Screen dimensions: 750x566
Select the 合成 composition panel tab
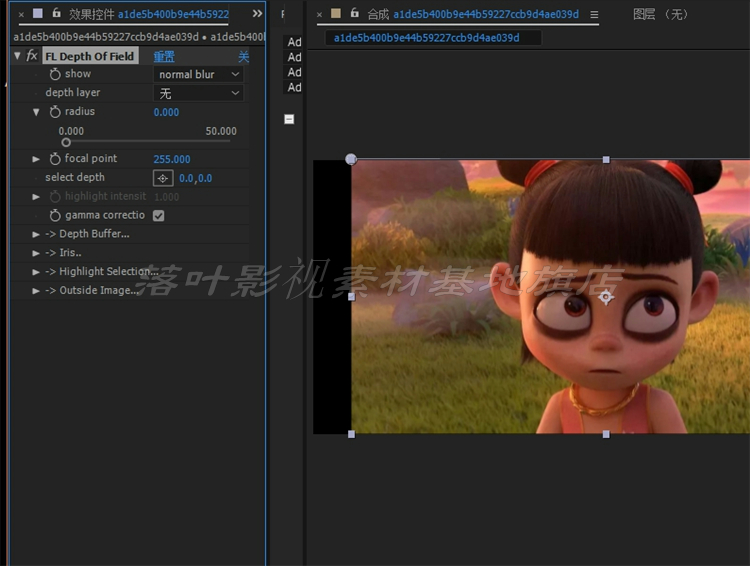click(473, 14)
